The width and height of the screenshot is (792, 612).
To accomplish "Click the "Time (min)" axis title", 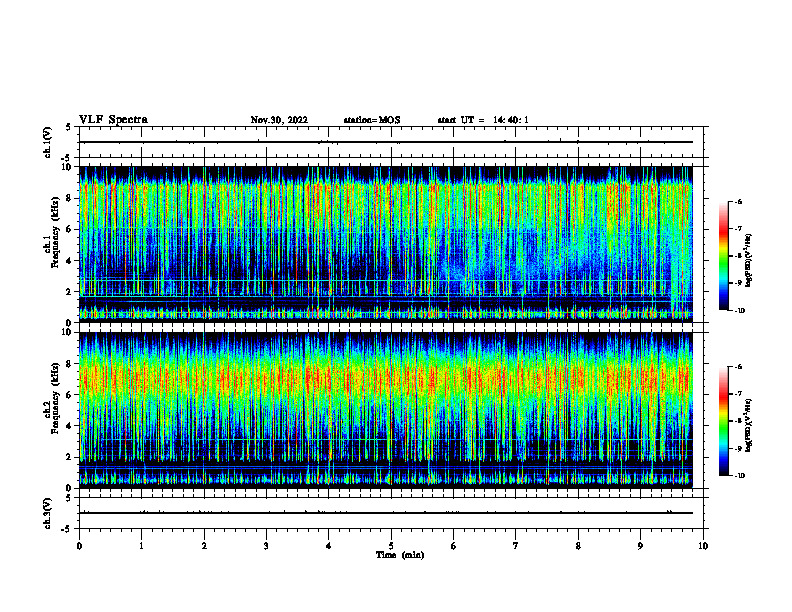I will [x=400, y=555].
